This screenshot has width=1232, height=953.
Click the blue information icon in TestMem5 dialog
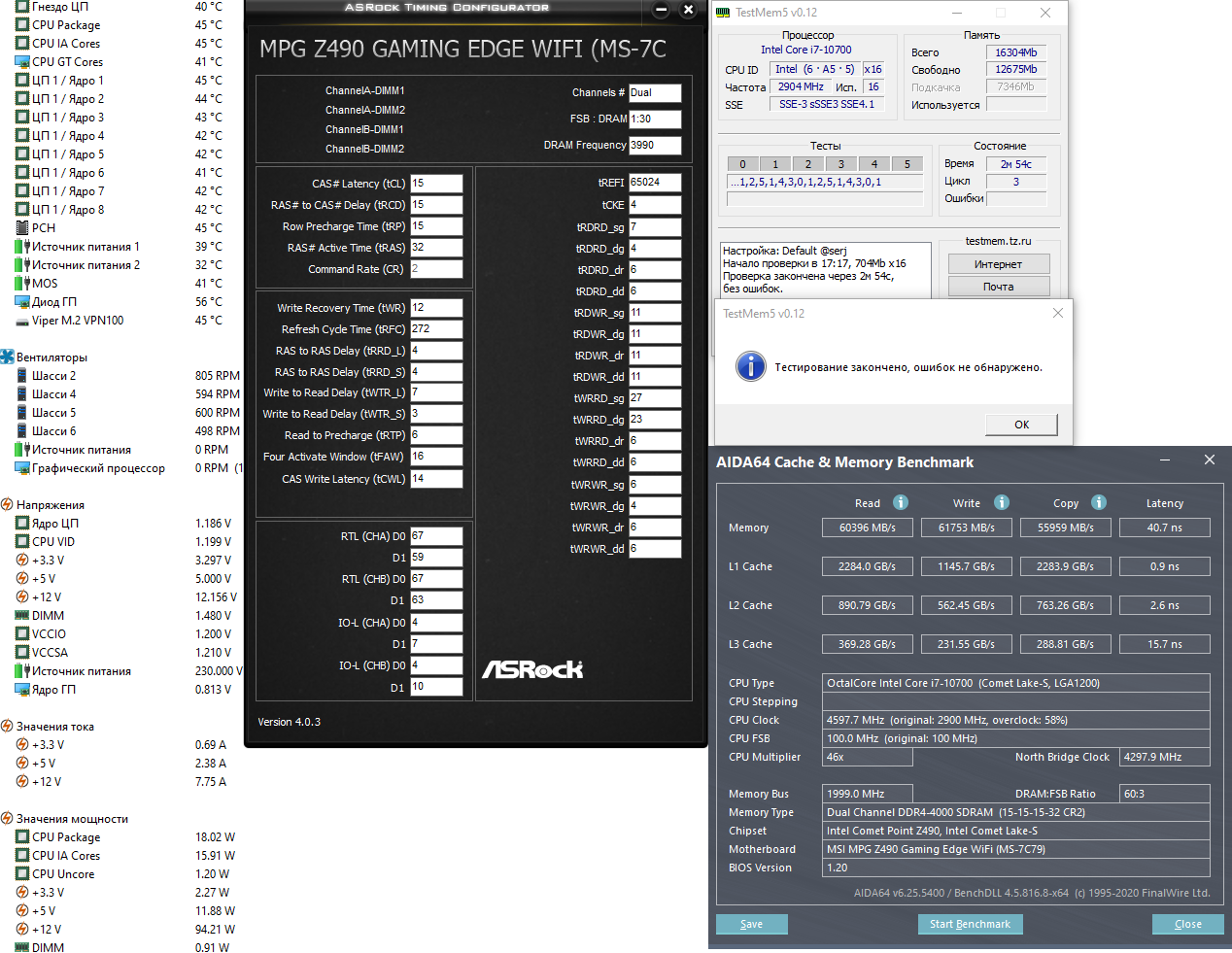pos(750,366)
